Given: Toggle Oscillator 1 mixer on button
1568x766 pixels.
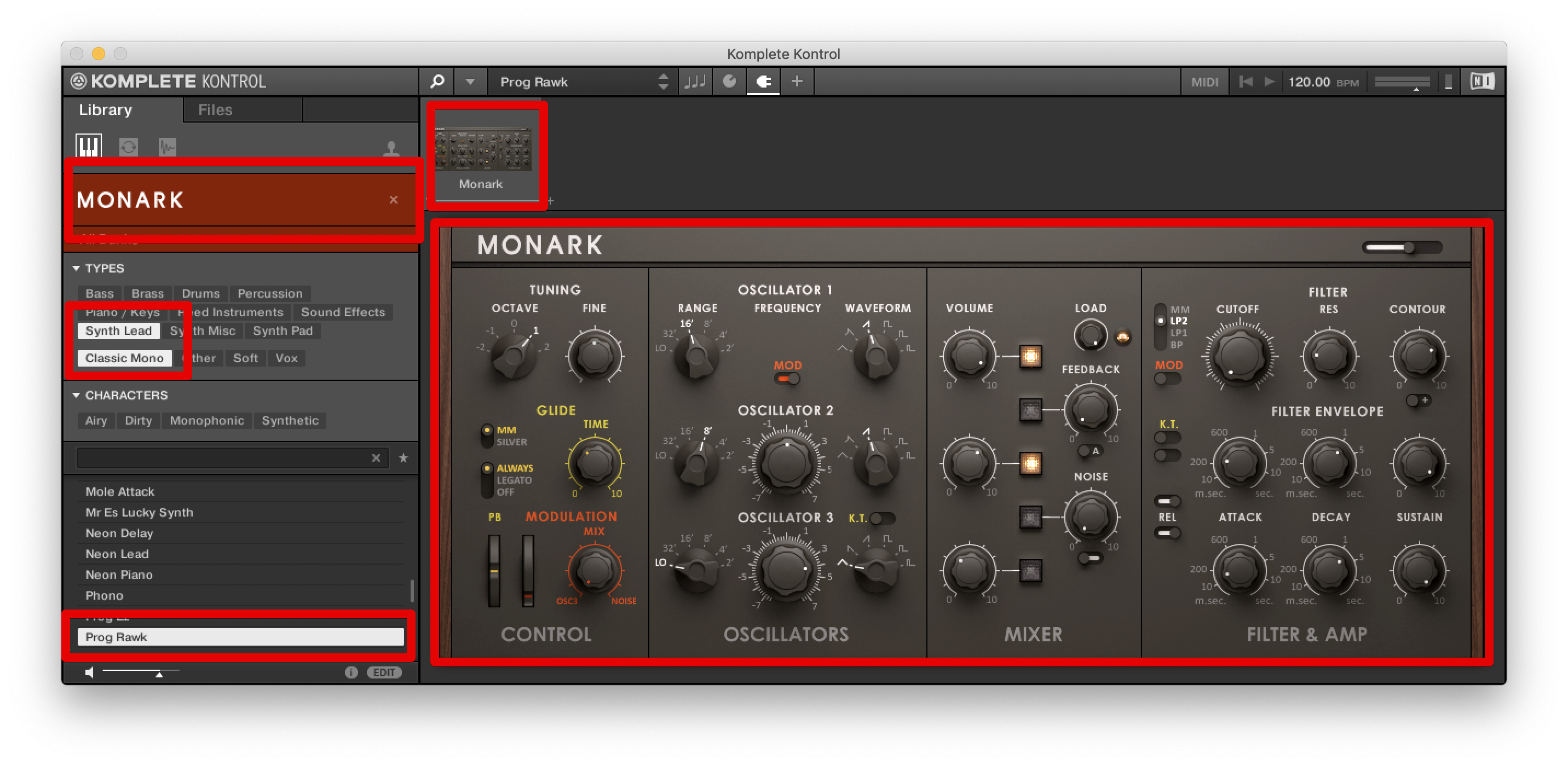Looking at the screenshot, I should coord(1030,356).
